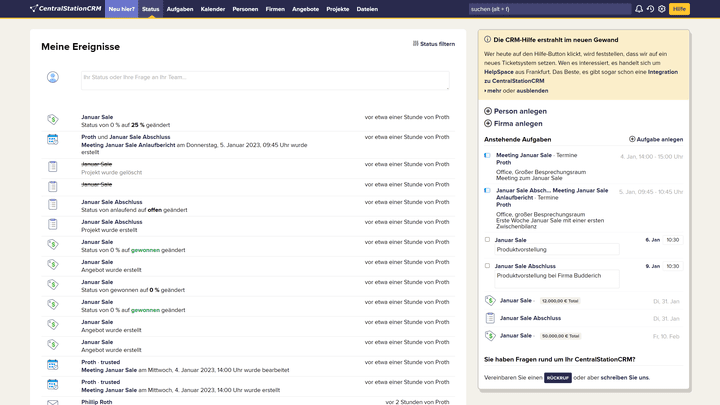
Task: Open settings gear in top bar
Action: (x=661, y=9)
